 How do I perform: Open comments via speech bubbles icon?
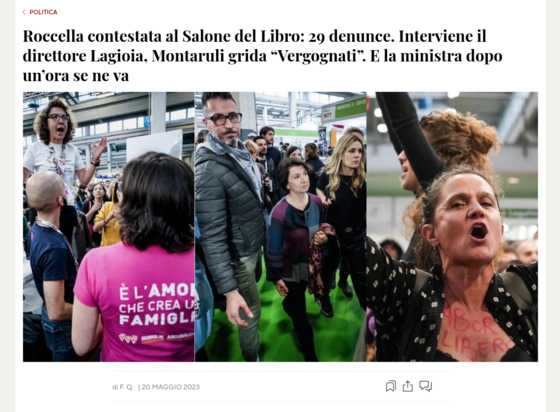[x=425, y=386]
